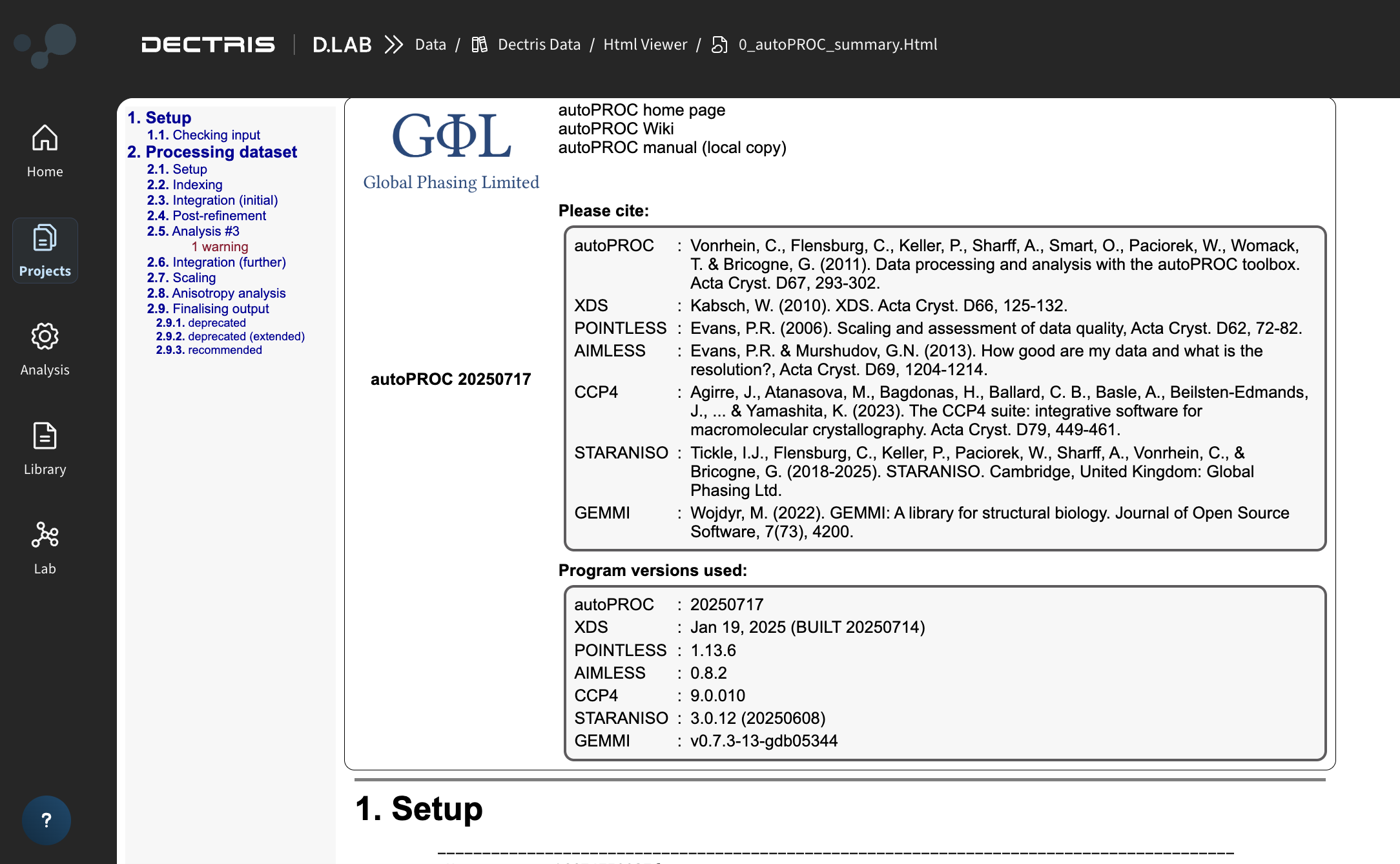The width and height of the screenshot is (1400, 864).
Task: Click the red '1 warning' link
Action: click(220, 247)
